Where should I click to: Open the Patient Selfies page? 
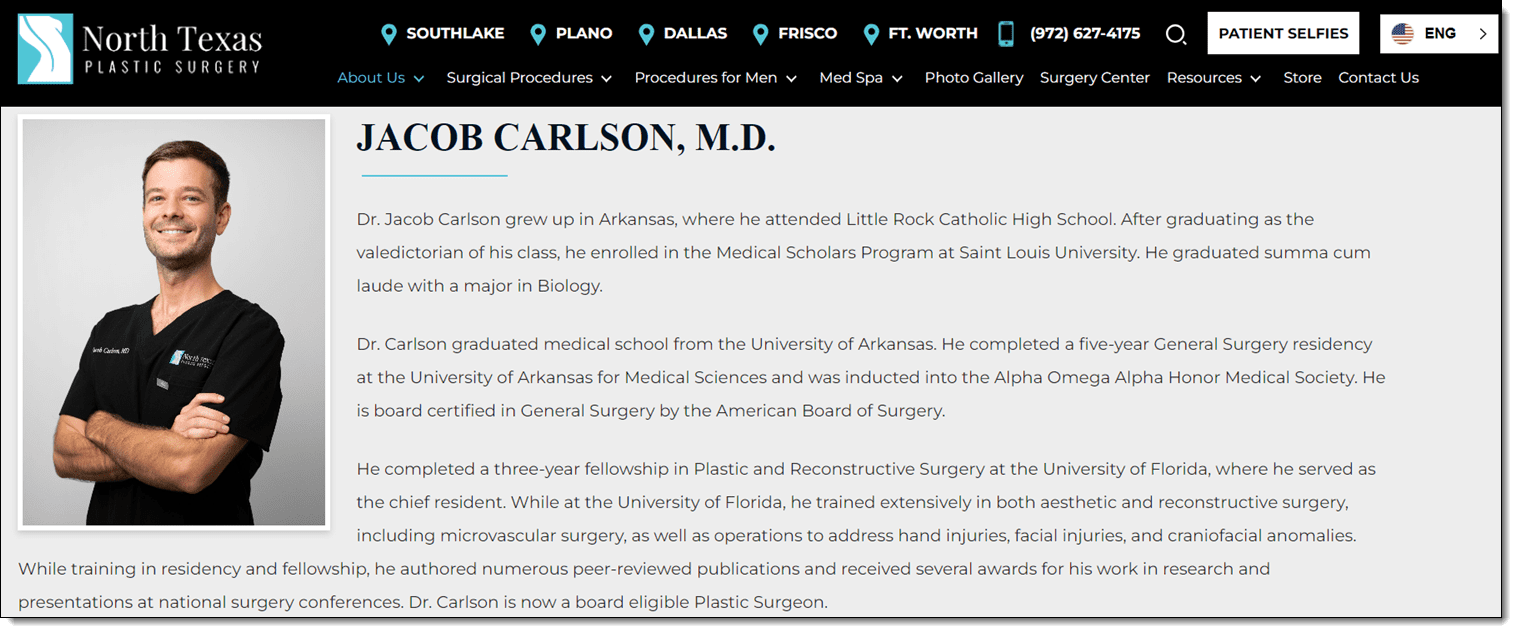(1283, 33)
